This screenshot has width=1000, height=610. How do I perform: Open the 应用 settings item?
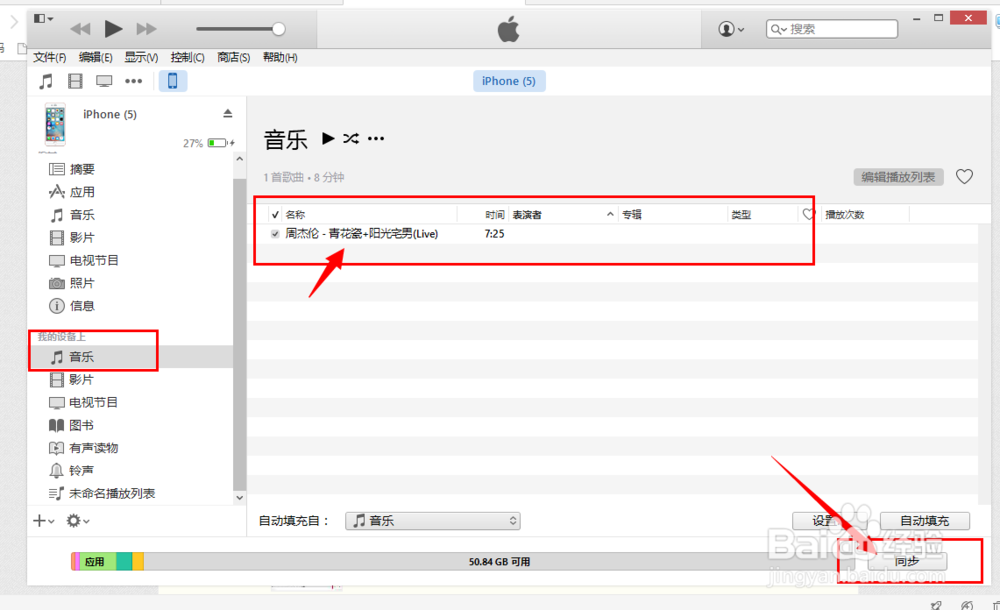click(71, 192)
